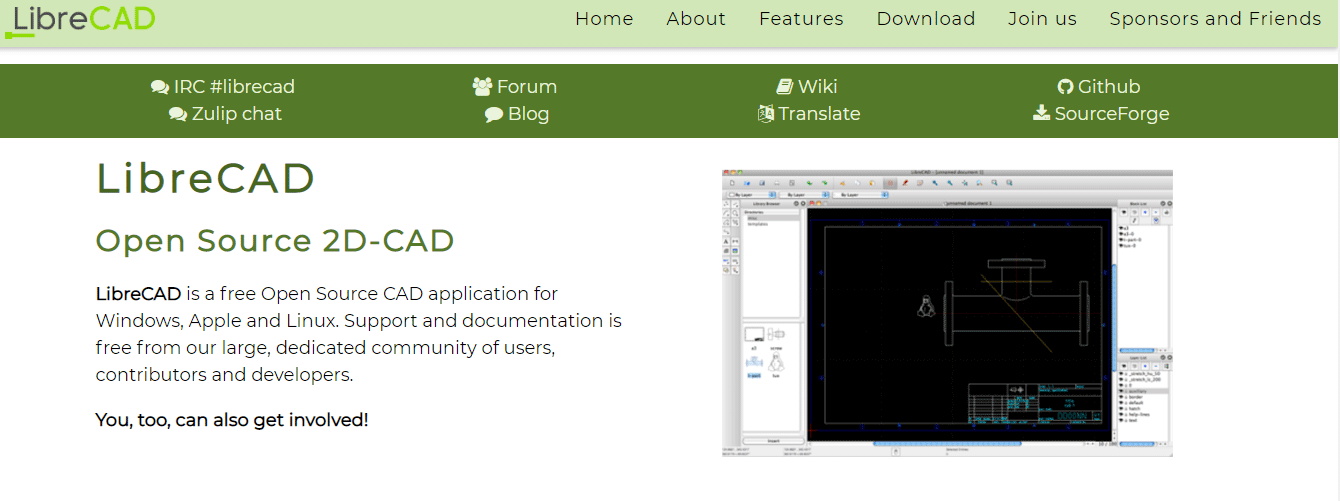Open the LibreCAD application screenshot image
The image size is (1340, 501).
947,313
